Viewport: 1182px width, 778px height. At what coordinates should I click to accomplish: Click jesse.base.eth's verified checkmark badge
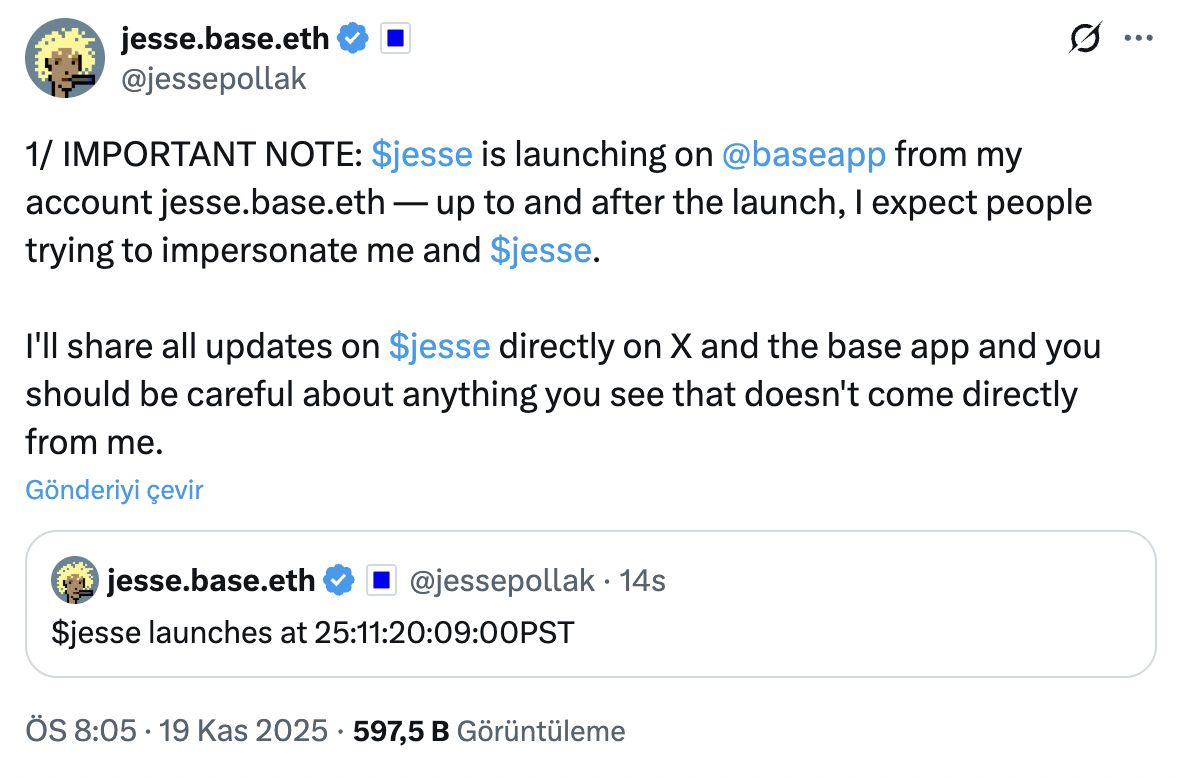(x=351, y=38)
